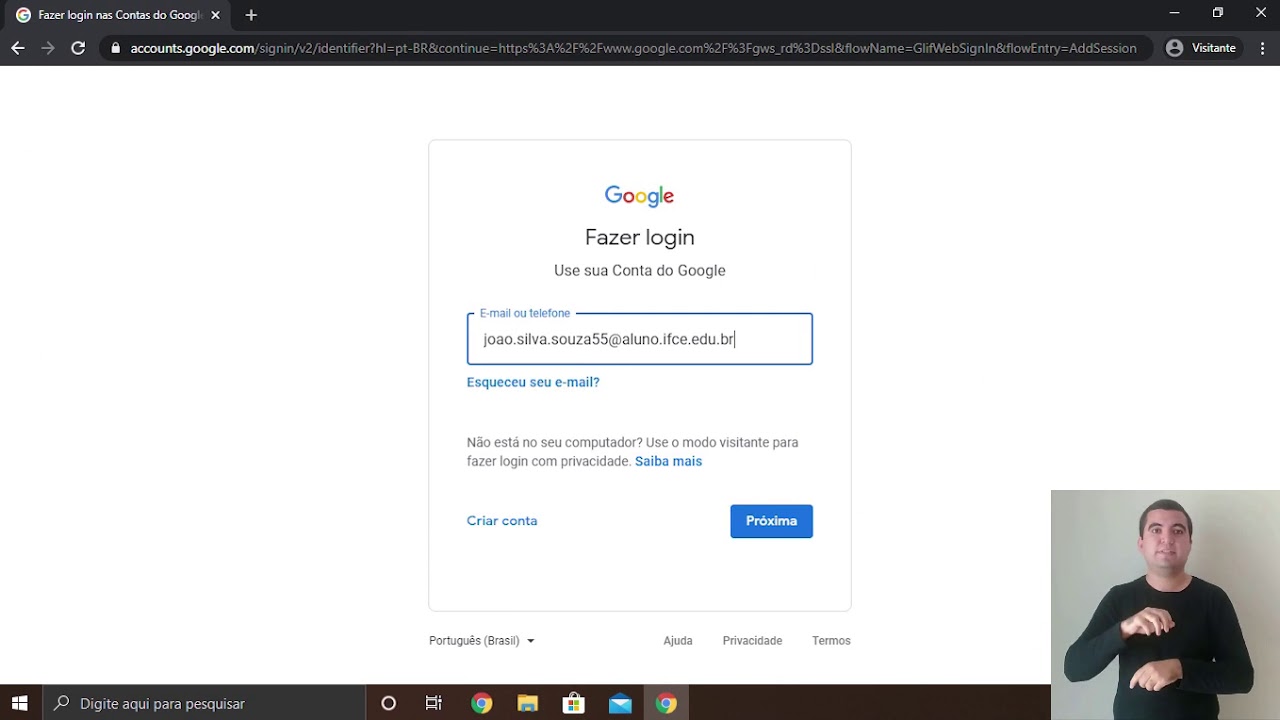Open the Privacidade link
The width and height of the screenshot is (1280, 720).
[752, 641]
